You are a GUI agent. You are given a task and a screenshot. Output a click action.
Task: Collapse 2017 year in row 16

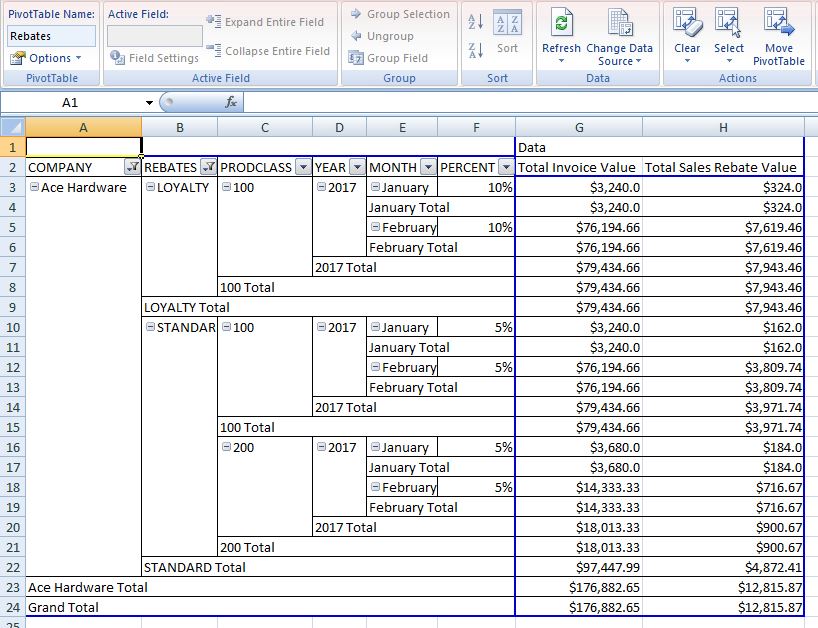(x=321, y=446)
